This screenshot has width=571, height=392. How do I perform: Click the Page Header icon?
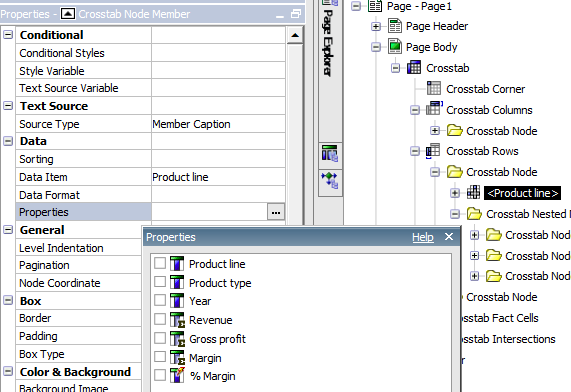point(395,26)
